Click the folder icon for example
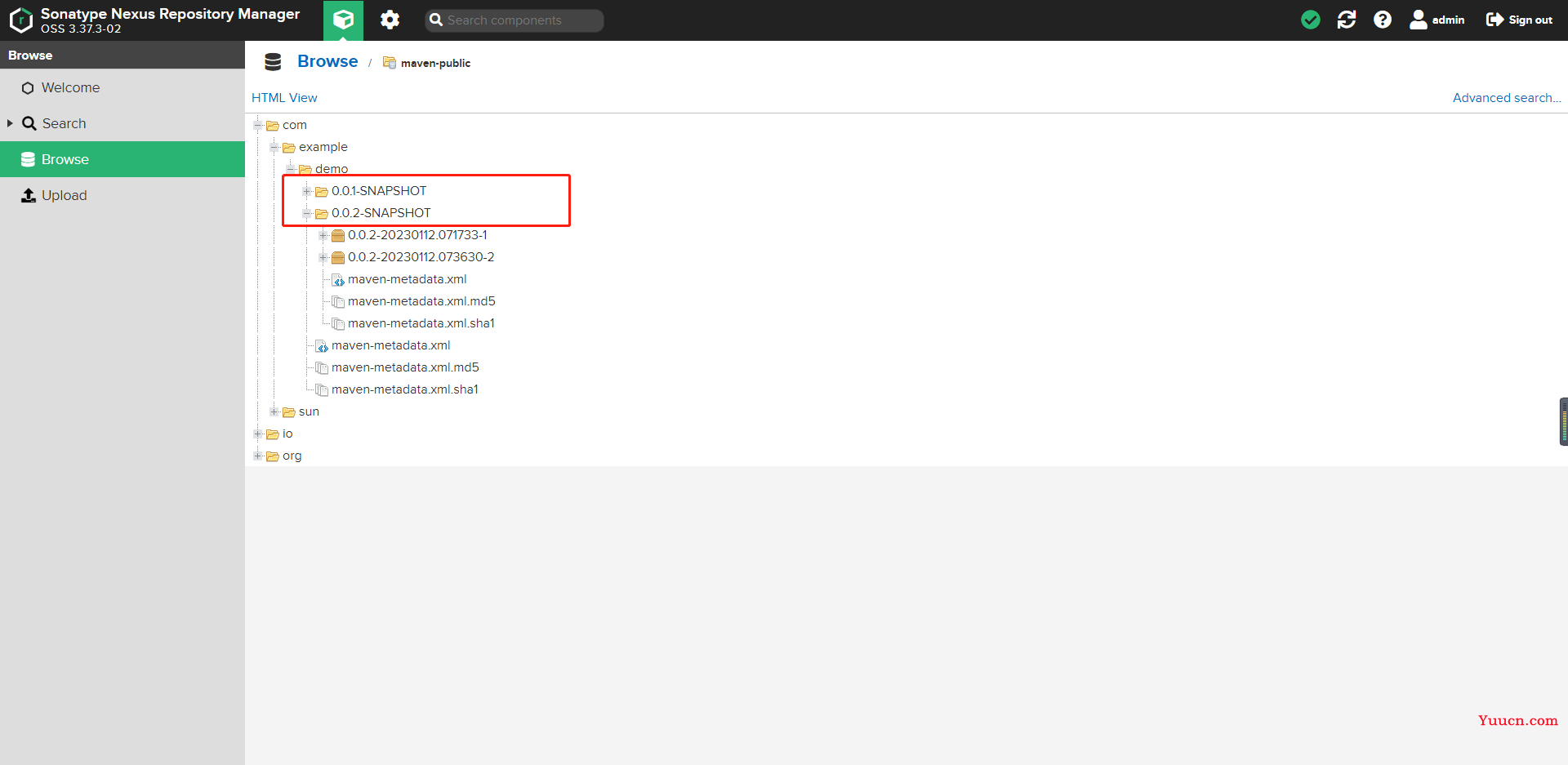 (x=289, y=148)
